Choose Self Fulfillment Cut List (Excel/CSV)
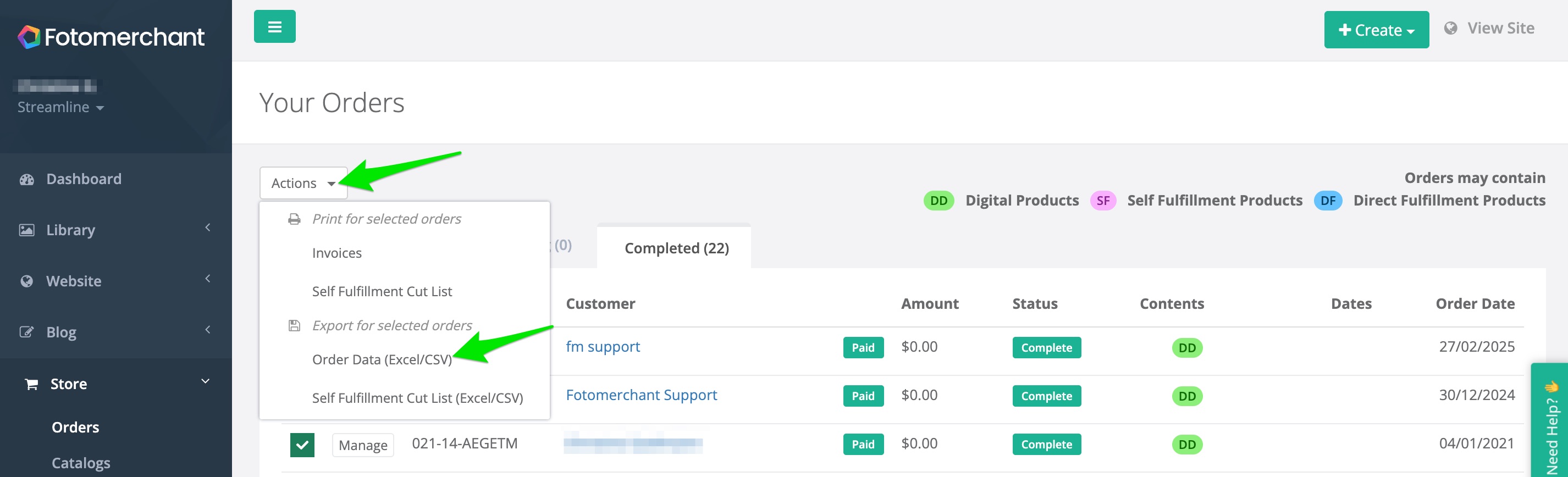1568x477 pixels. click(417, 398)
